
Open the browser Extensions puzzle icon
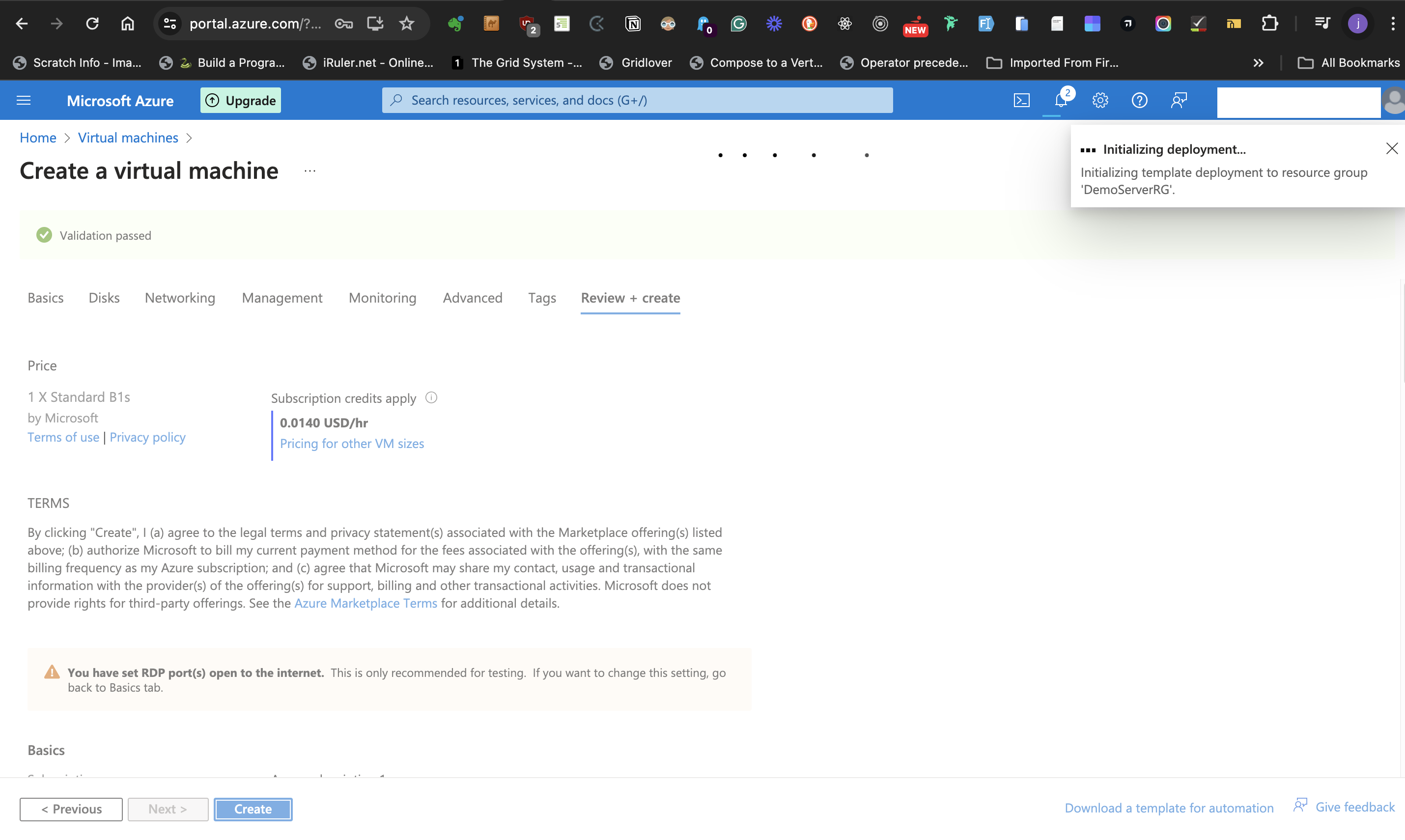click(x=1270, y=24)
